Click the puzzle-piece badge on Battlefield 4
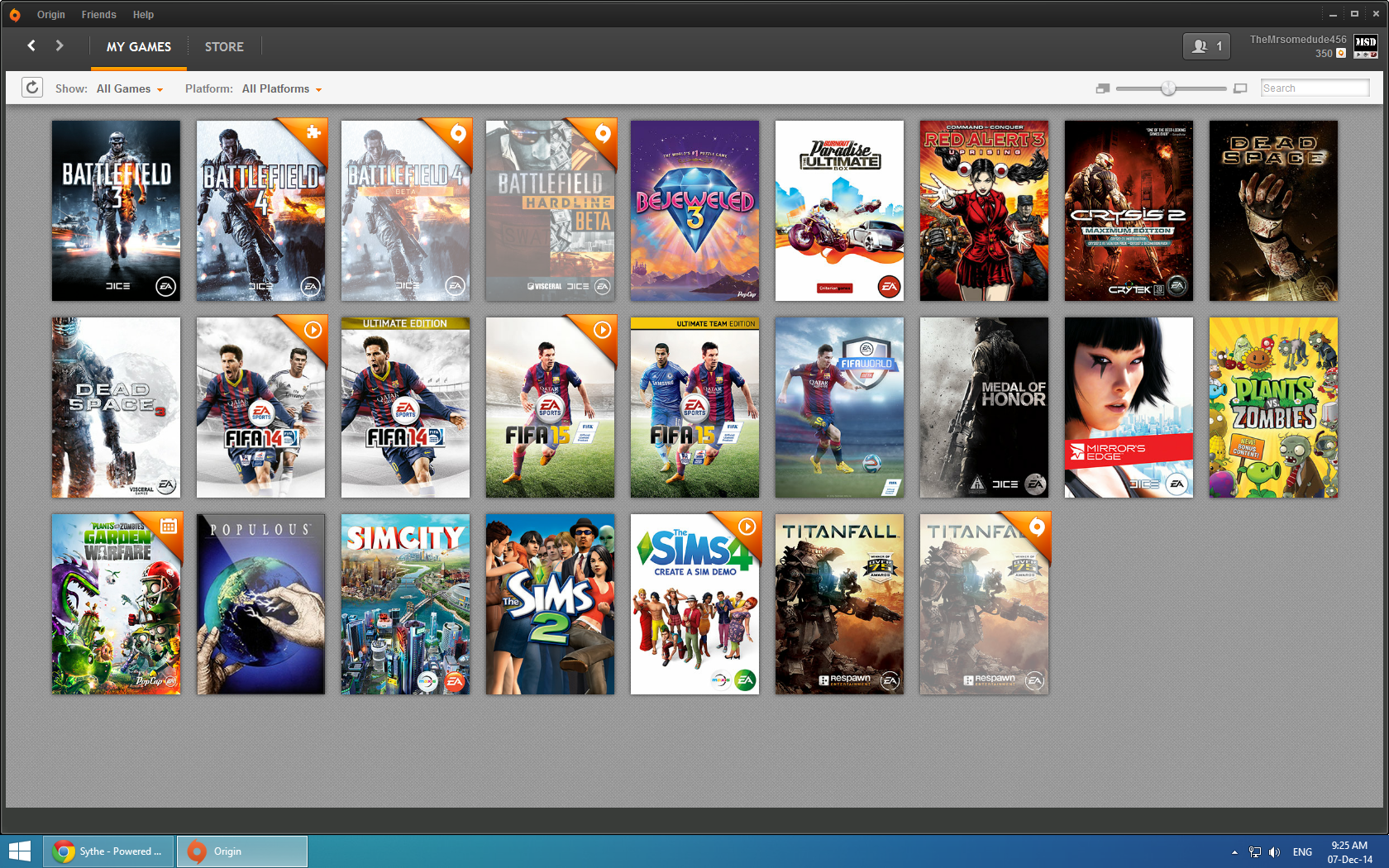 pyautogui.click(x=313, y=132)
